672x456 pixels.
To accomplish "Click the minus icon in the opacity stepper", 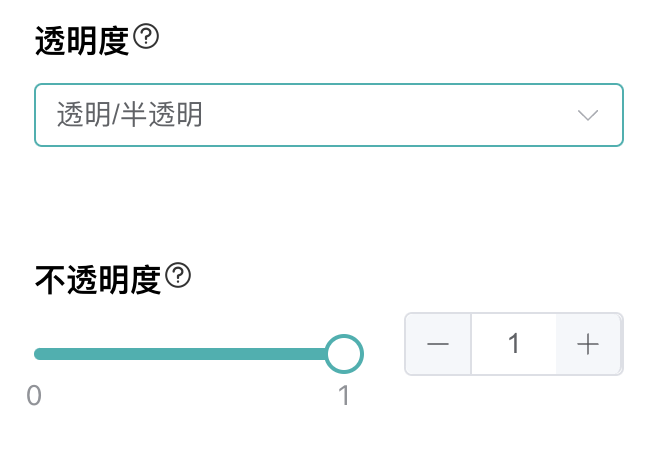I will pos(438,344).
